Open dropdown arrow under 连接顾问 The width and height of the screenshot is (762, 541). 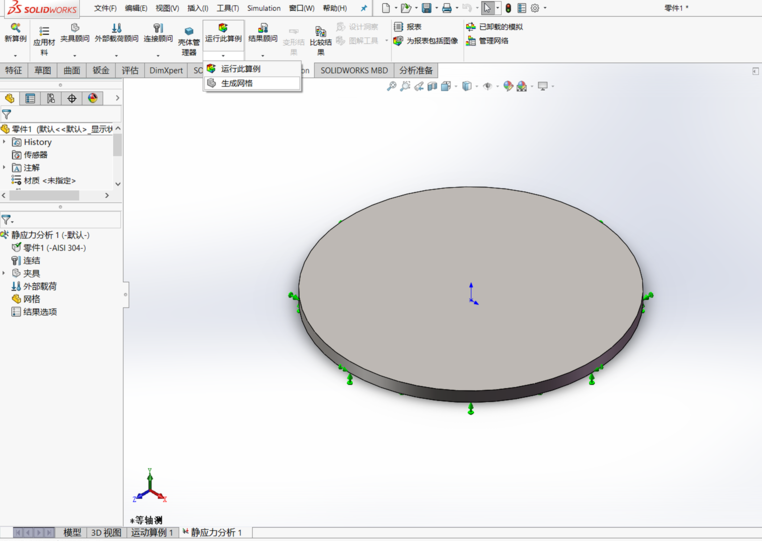click(158, 55)
